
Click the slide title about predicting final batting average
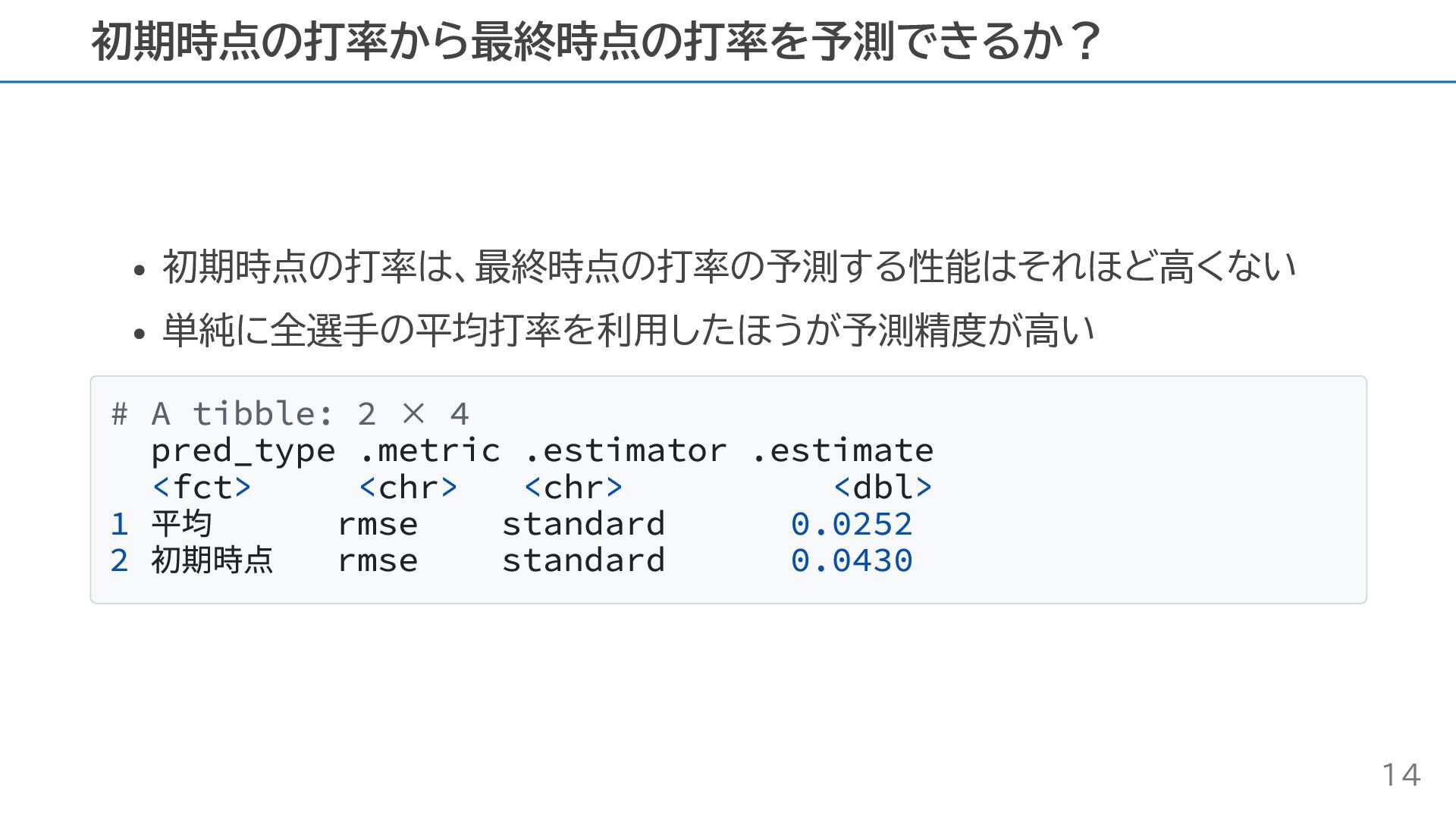(595, 41)
